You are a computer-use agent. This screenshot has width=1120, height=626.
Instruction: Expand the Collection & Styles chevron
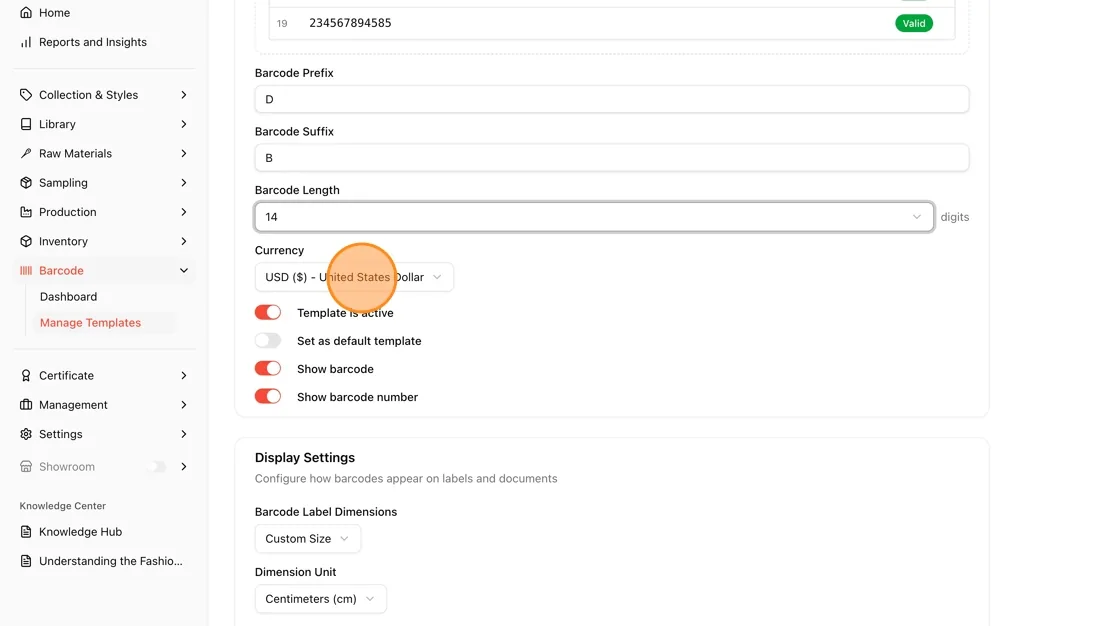[184, 95]
